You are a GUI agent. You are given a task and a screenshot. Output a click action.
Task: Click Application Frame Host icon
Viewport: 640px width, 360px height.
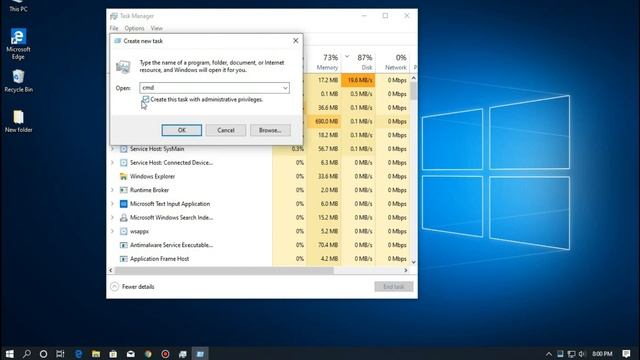[123, 259]
